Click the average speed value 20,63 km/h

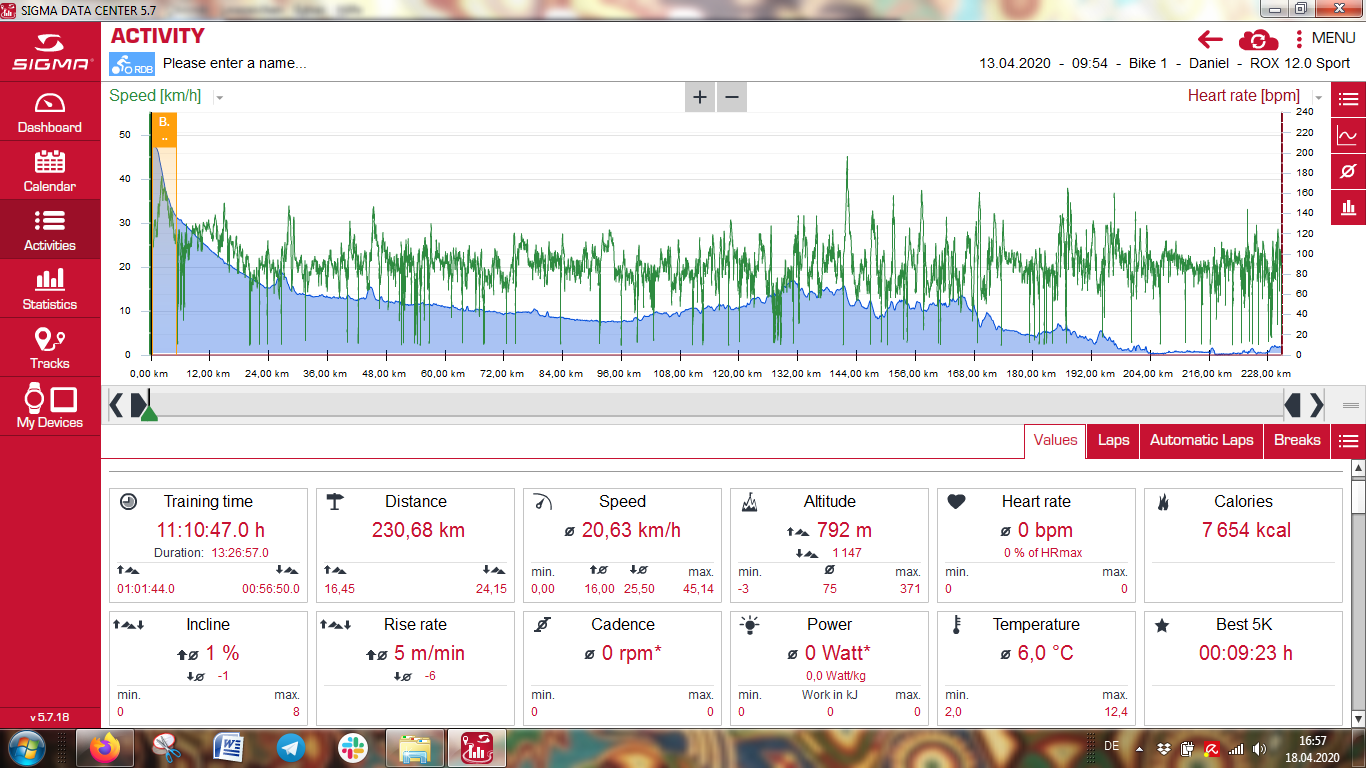[x=632, y=531]
